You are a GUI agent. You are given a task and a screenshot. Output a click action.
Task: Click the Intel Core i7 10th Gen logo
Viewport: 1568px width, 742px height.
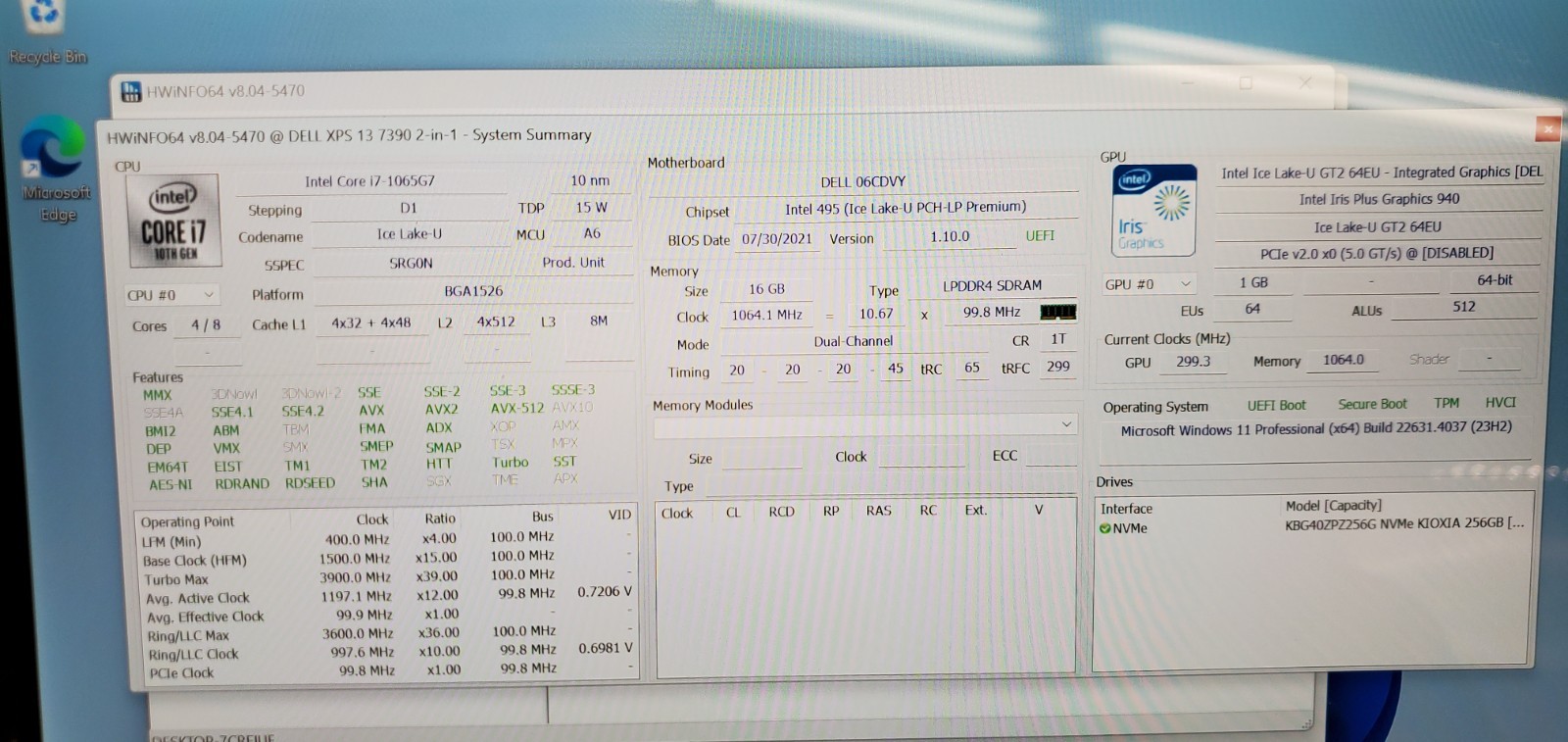point(174,221)
